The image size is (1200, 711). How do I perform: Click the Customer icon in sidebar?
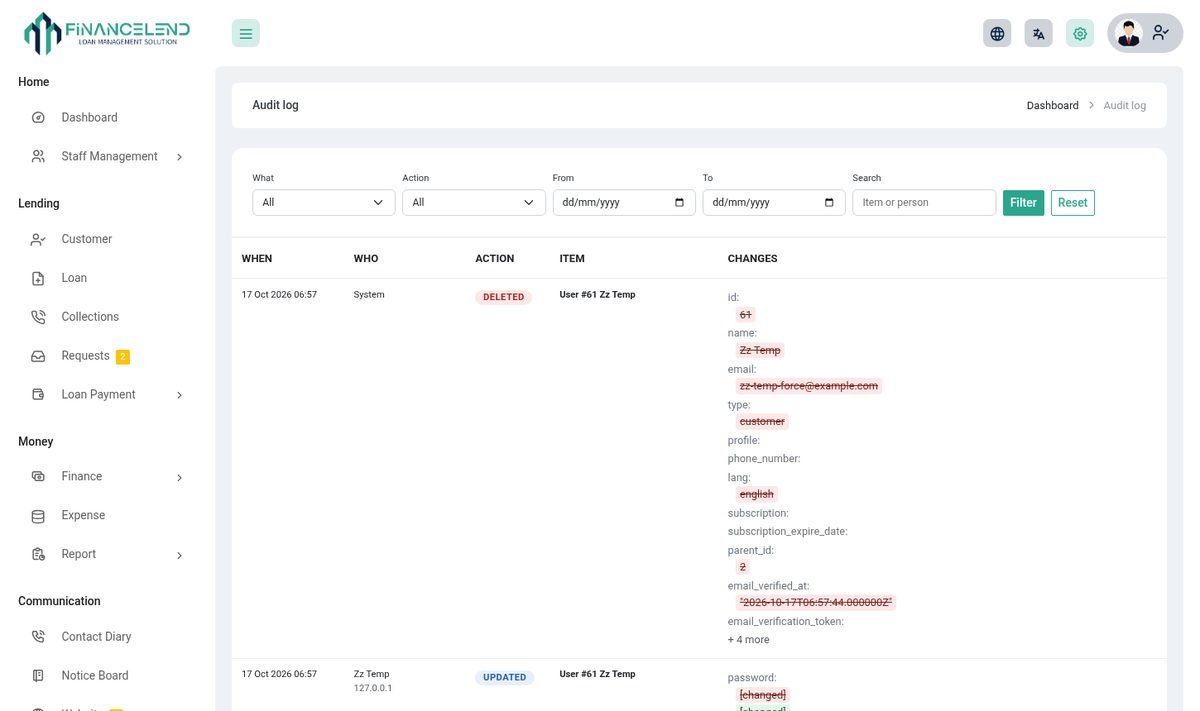tap(38, 239)
